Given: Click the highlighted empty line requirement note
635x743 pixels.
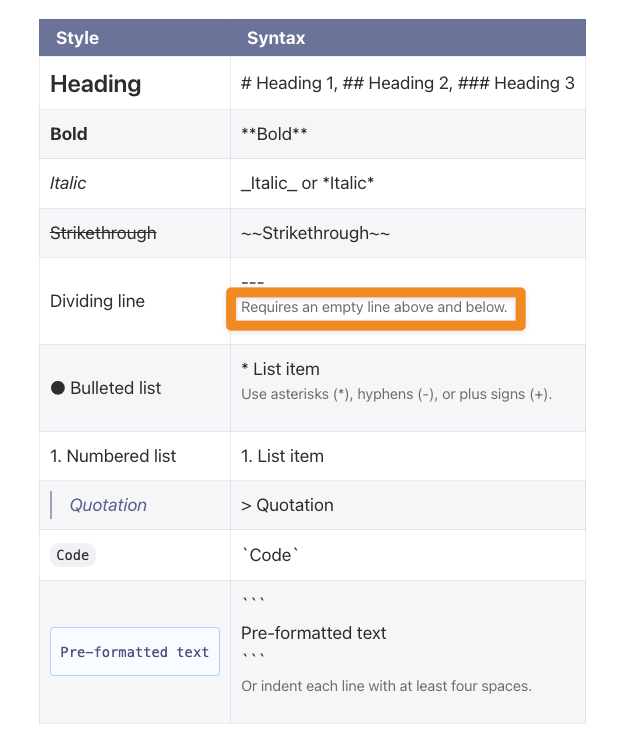Looking at the screenshot, I should (374, 308).
